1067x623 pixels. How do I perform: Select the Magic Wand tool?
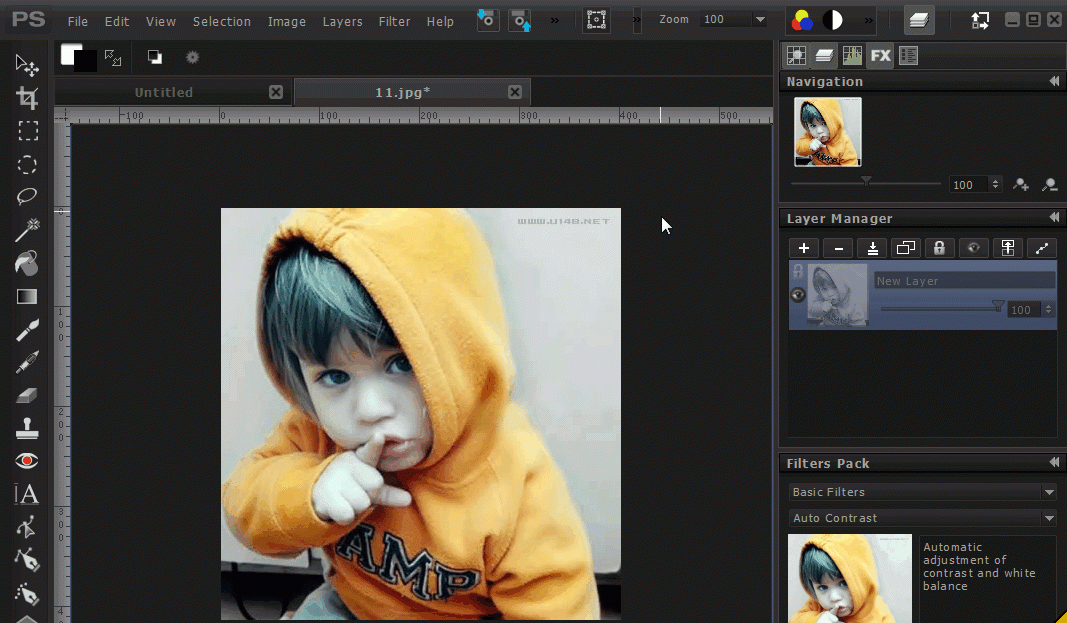tap(27, 230)
